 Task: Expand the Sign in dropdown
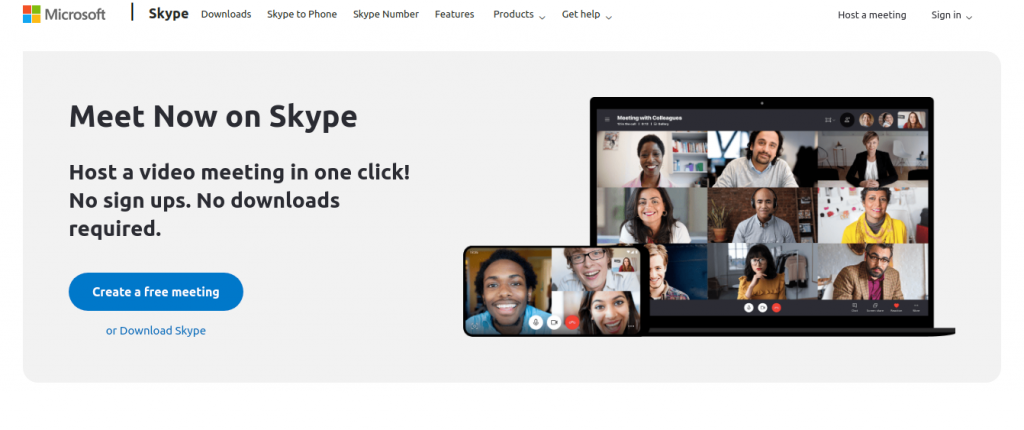click(952, 15)
